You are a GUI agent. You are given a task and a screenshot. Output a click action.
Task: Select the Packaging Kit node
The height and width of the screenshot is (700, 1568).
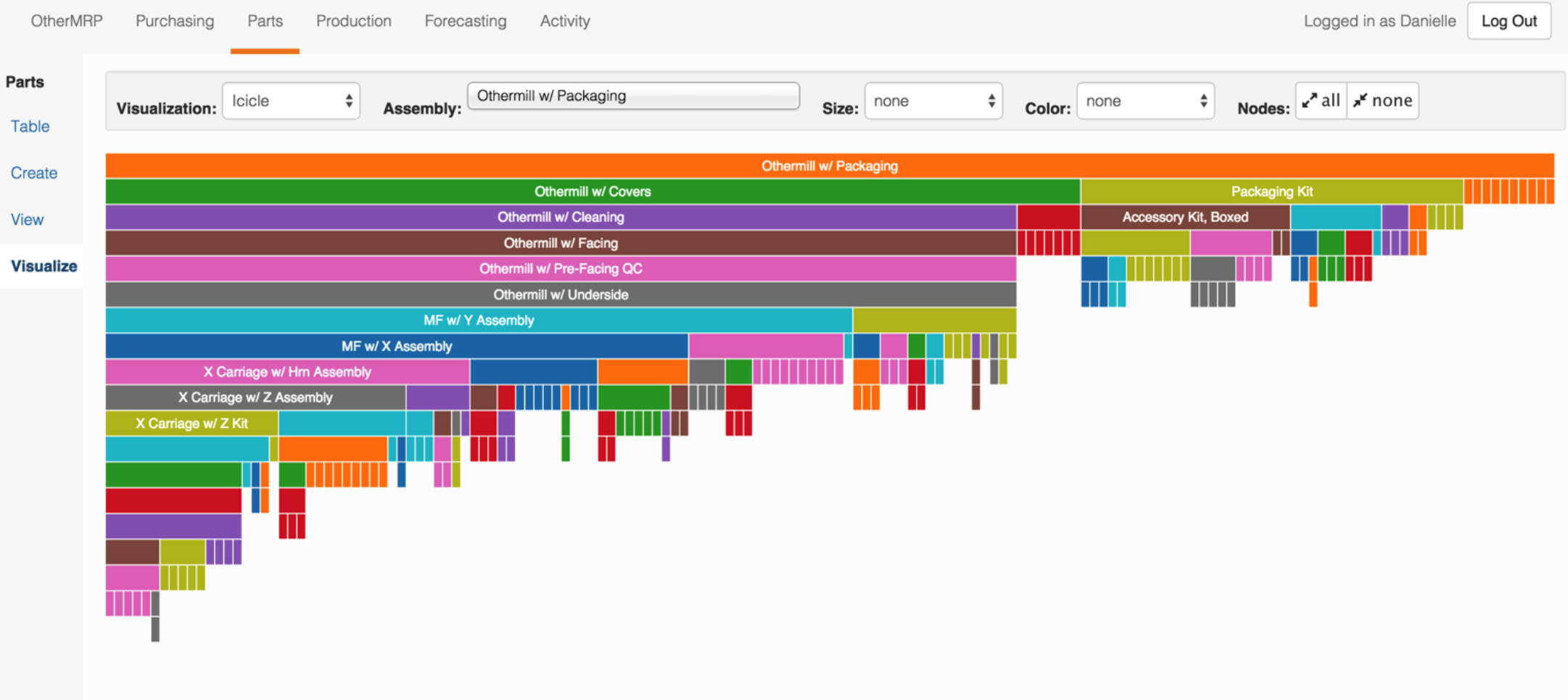coord(1271,192)
